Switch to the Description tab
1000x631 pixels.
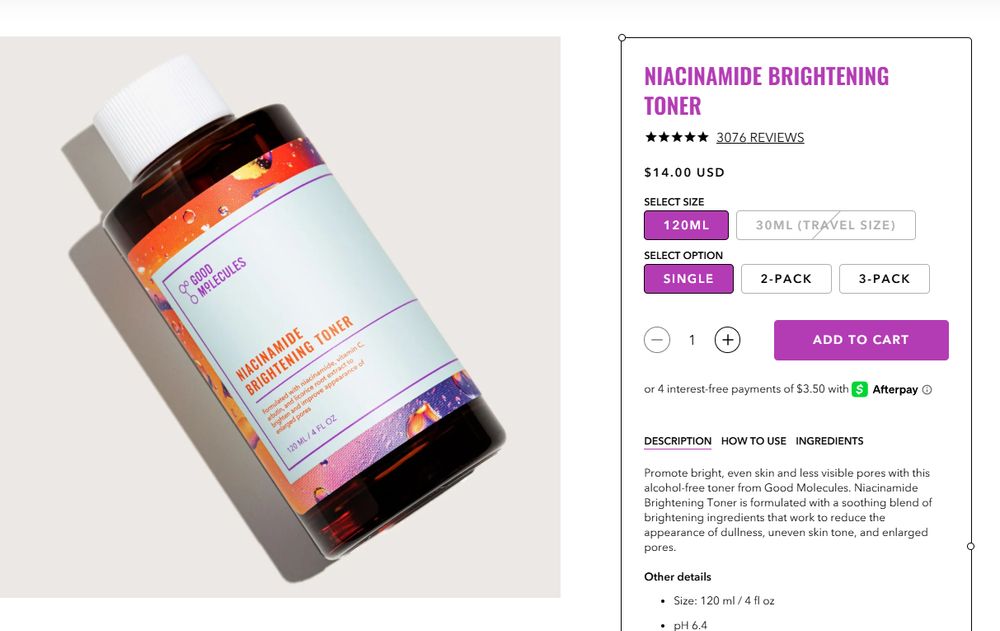click(677, 441)
